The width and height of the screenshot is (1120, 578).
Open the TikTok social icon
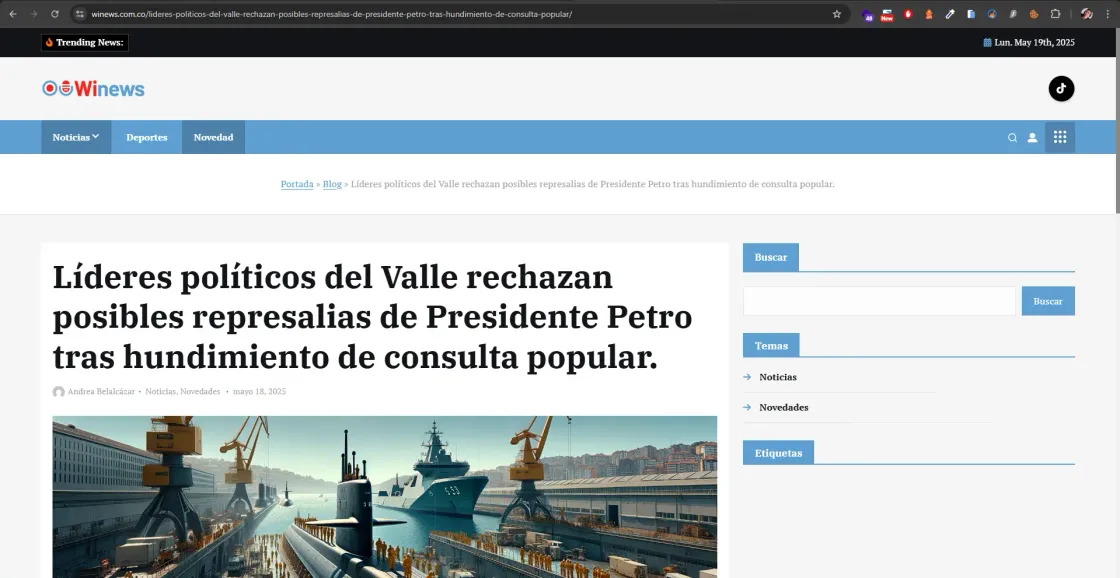tap(1061, 89)
